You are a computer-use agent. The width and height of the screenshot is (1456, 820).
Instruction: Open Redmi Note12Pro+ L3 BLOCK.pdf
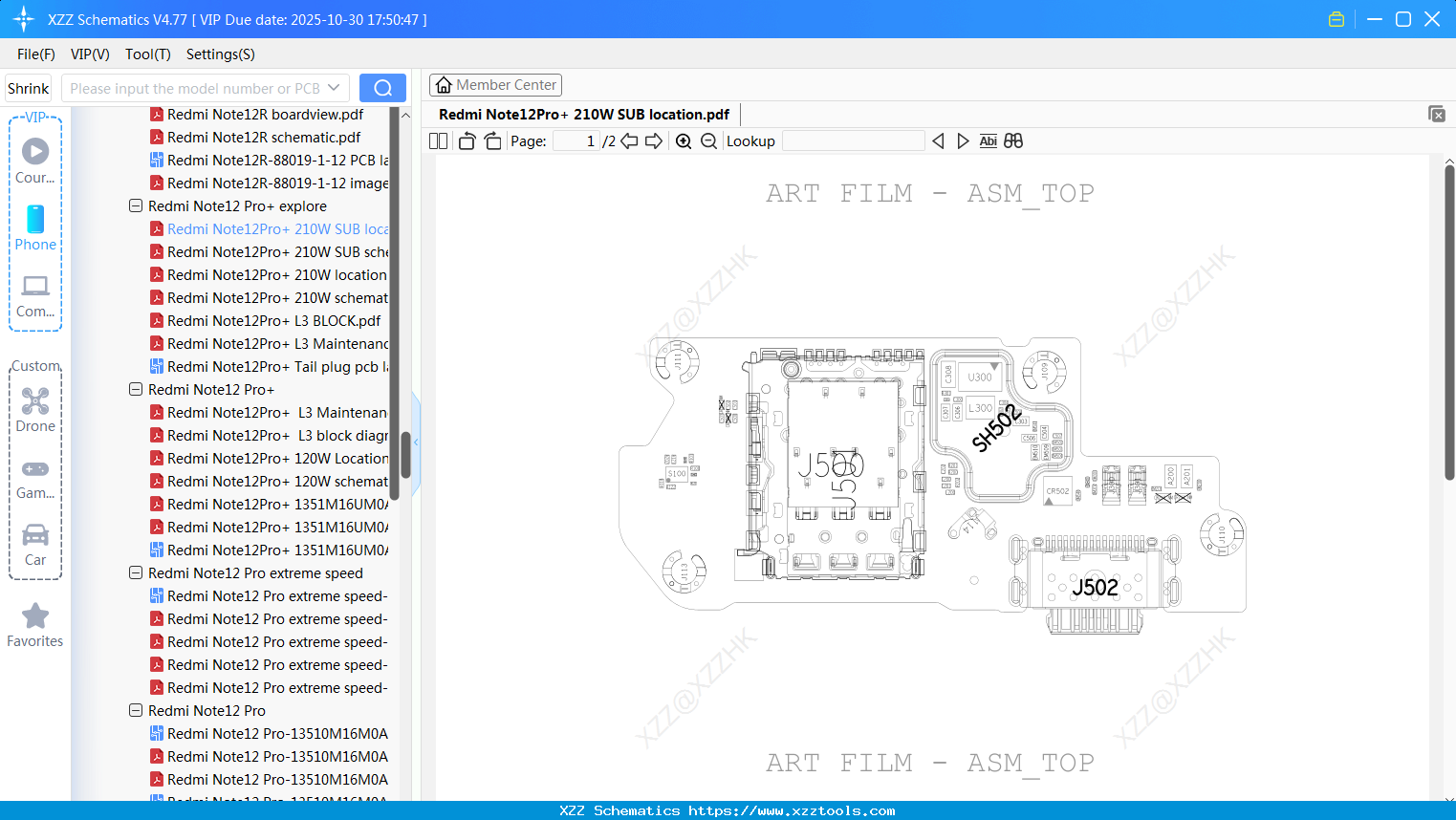point(265,320)
